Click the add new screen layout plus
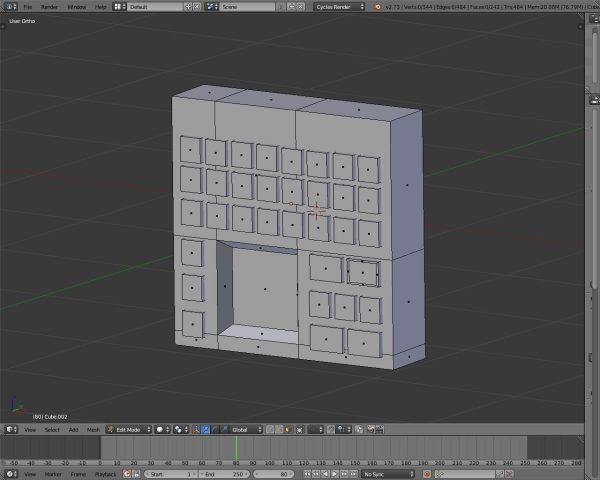600x480 pixels. point(188,7)
